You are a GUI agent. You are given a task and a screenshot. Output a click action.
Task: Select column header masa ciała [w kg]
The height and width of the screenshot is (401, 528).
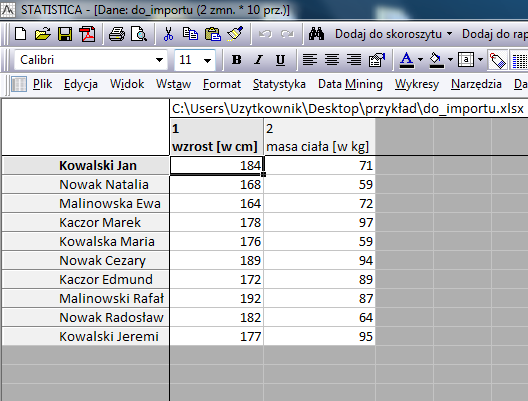tap(320, 137)
